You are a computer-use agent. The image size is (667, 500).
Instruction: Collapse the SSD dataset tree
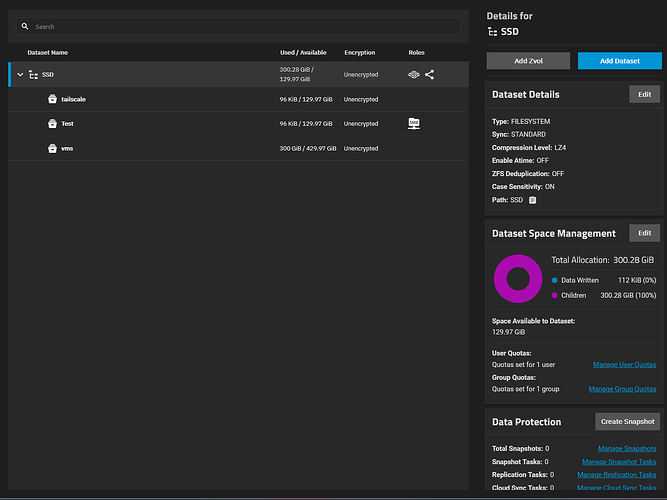click(x=20, y=74)
